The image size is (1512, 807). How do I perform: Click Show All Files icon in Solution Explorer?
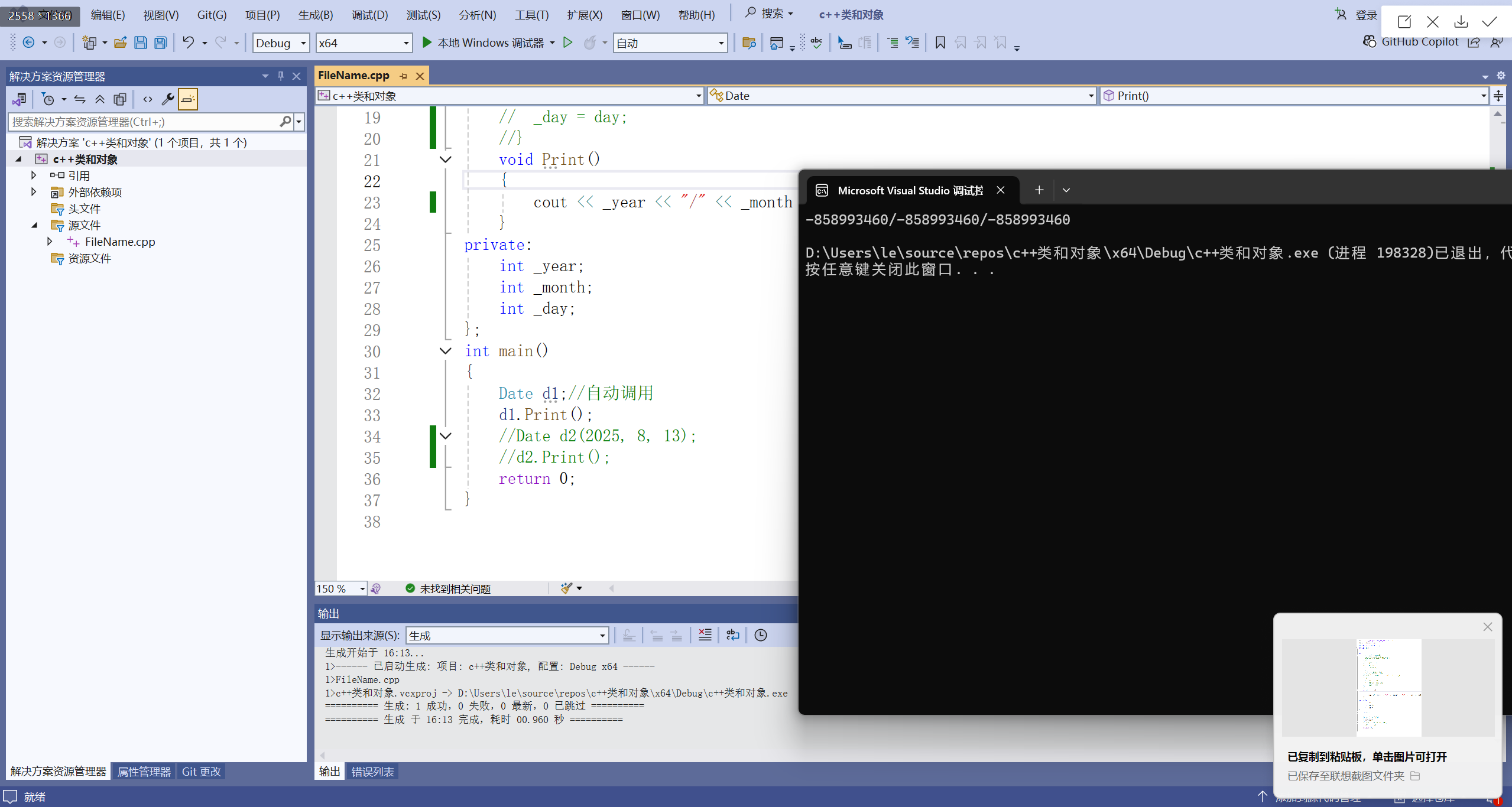coord(120,99)
